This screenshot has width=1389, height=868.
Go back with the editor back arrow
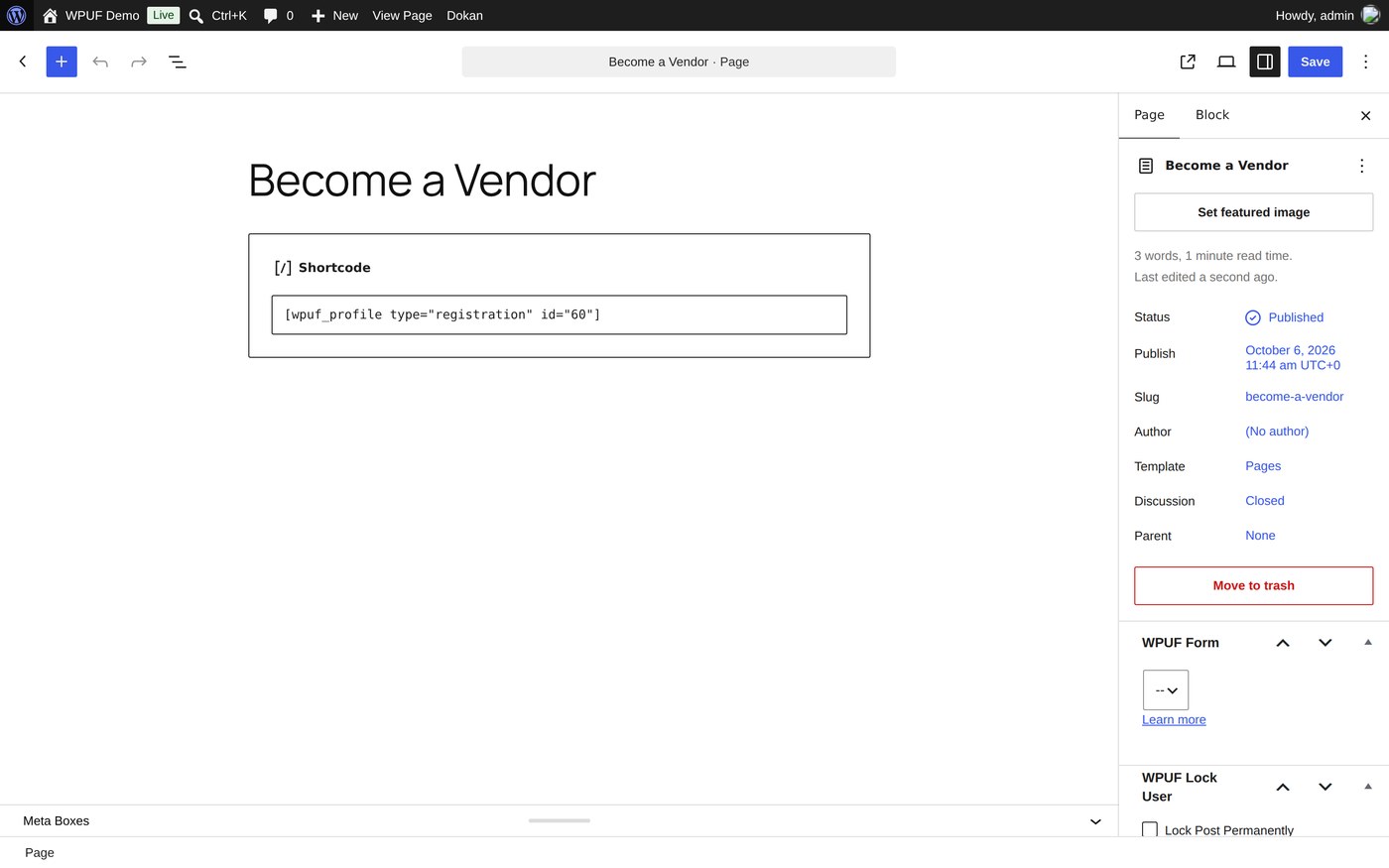23,62
